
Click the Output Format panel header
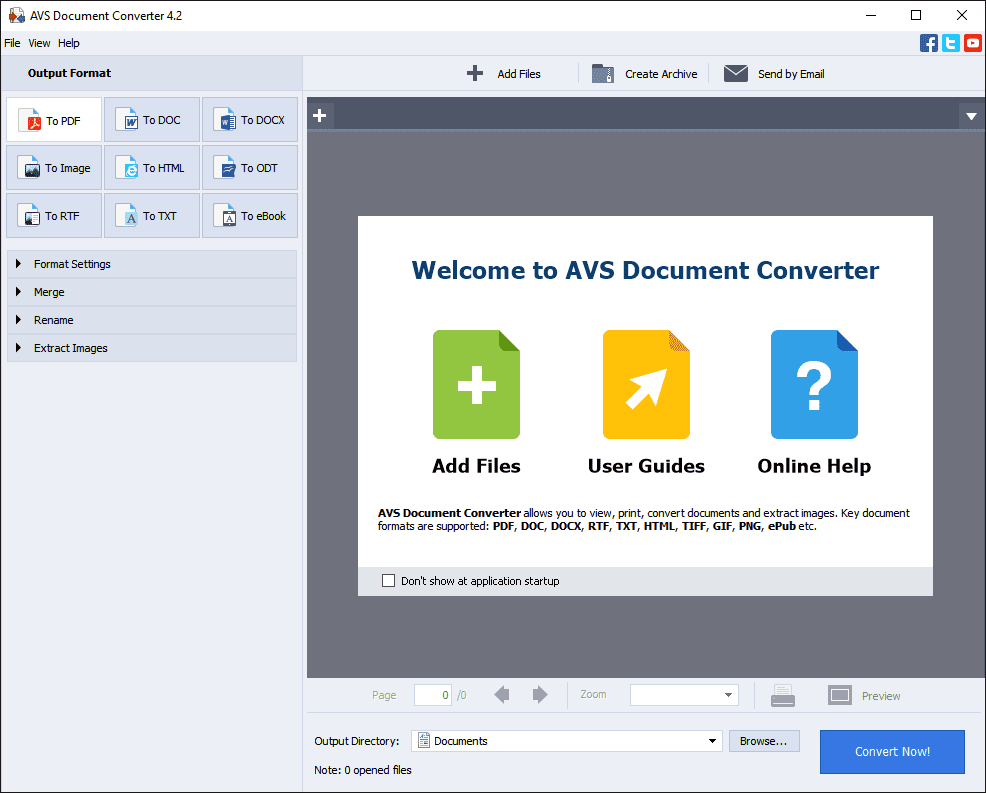pyautogui.click(x=152, y=73)
